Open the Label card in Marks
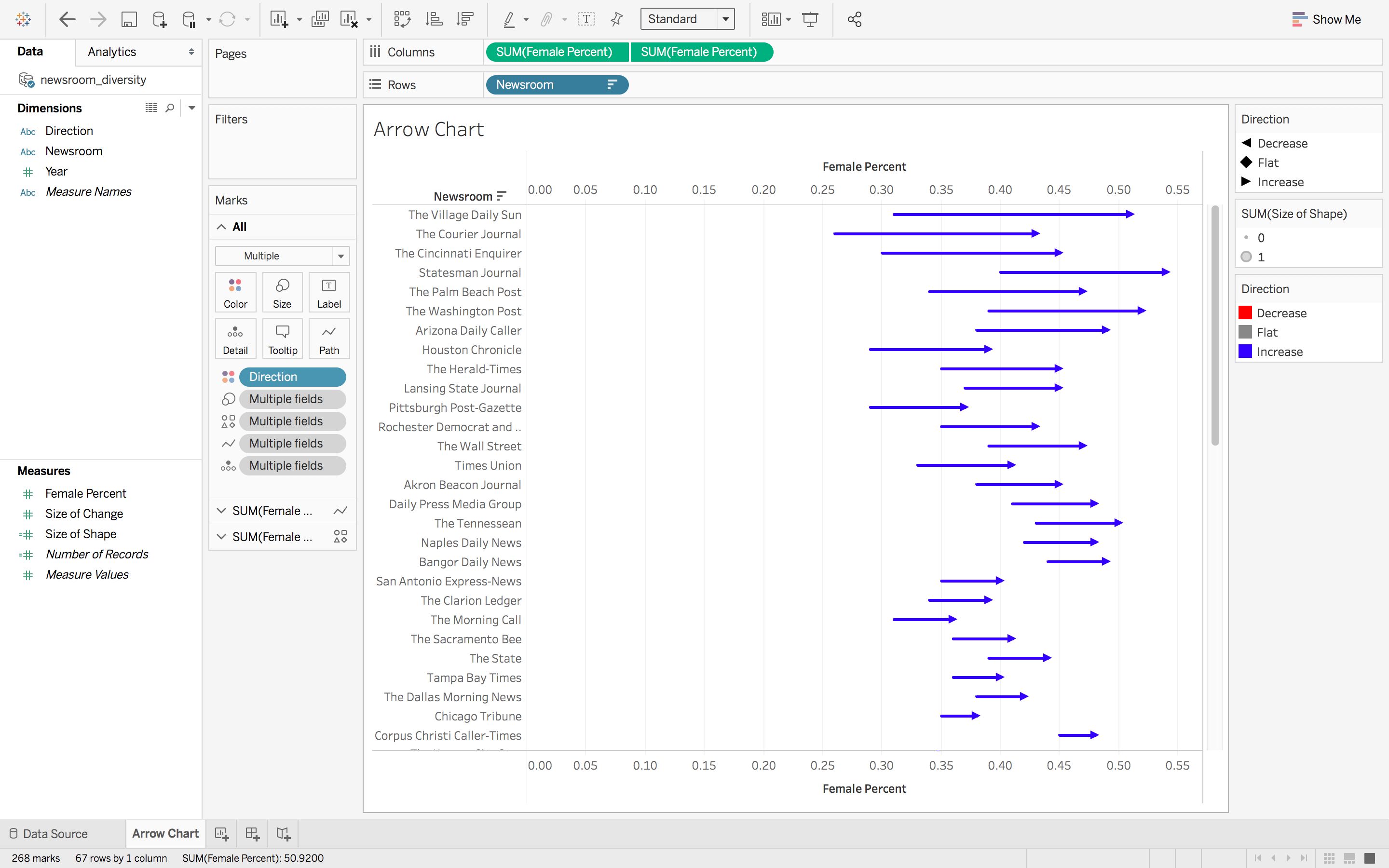Image resolution: width=1389 pixels, height=868 pixels. [x=329, y=292]
